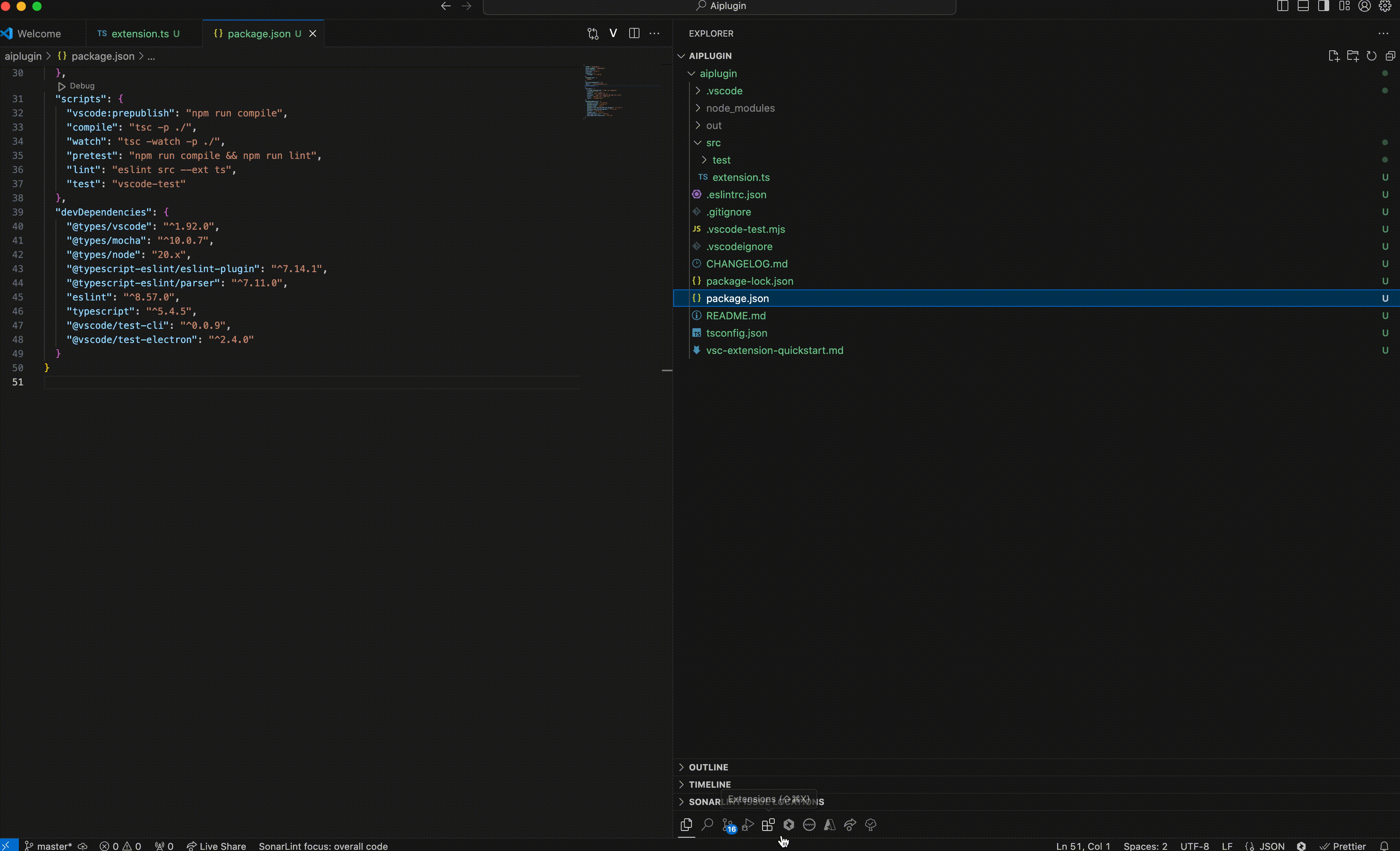Click the code minimap preview
Screen dimensions: 1400x851
(x=603, y=92)
